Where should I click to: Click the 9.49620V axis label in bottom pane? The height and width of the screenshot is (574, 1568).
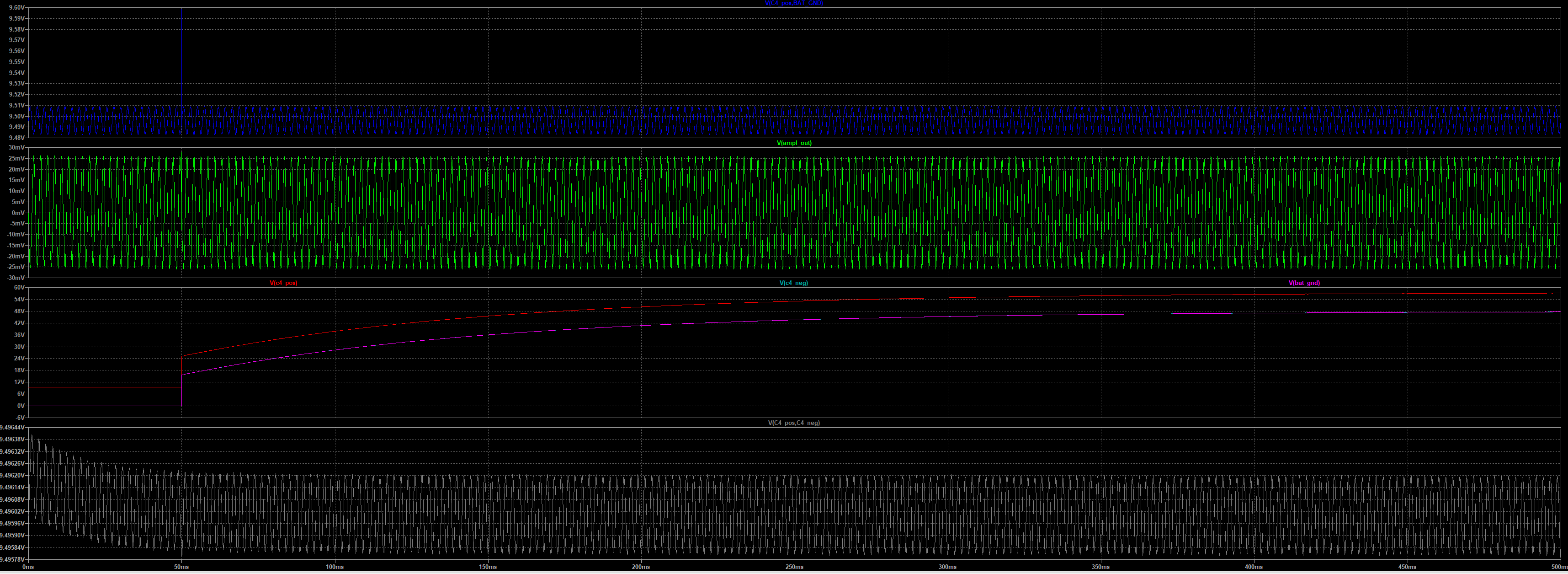click(x=12, y=475)
